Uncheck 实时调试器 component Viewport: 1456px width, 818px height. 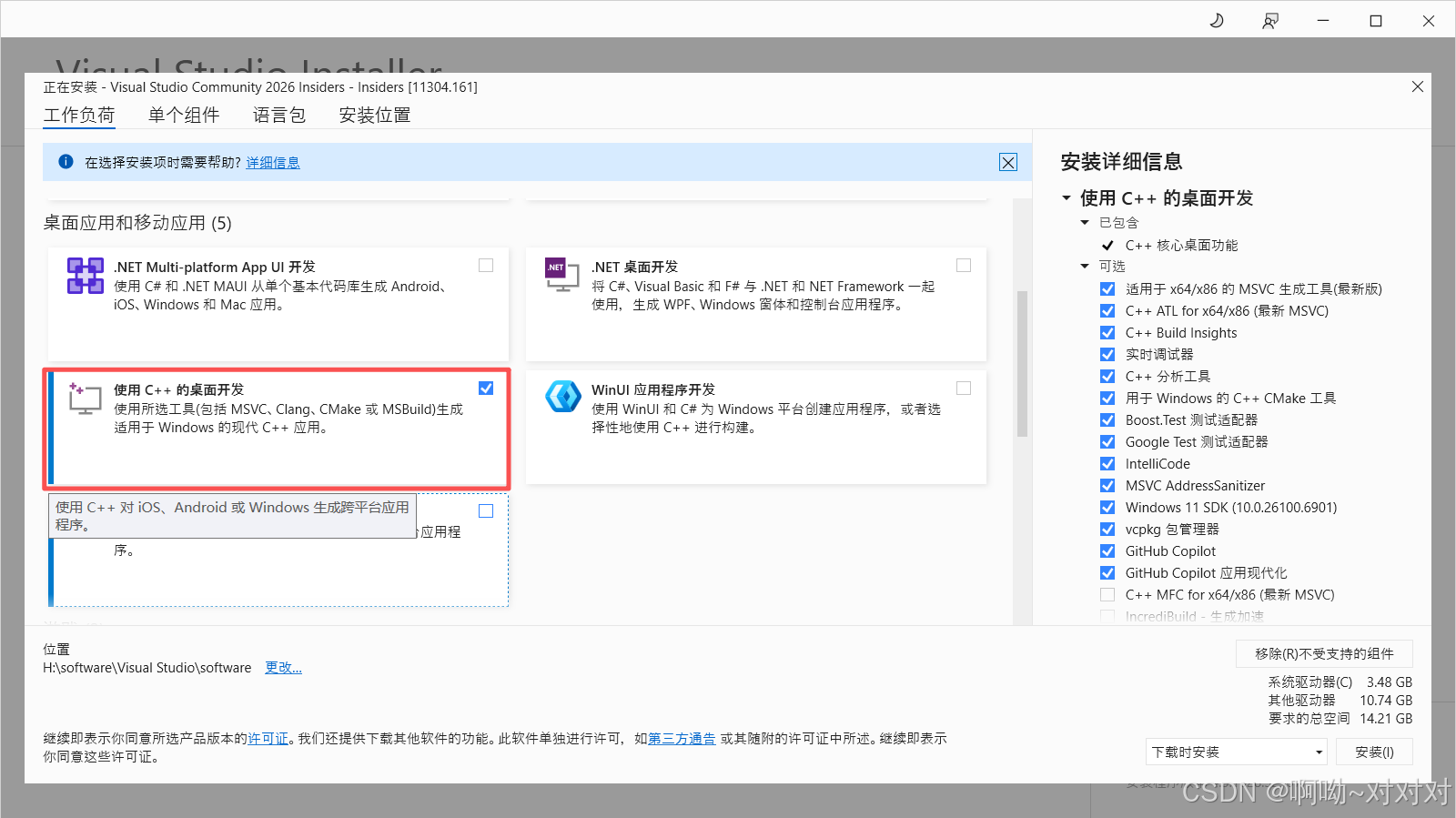click(1107, 355)
